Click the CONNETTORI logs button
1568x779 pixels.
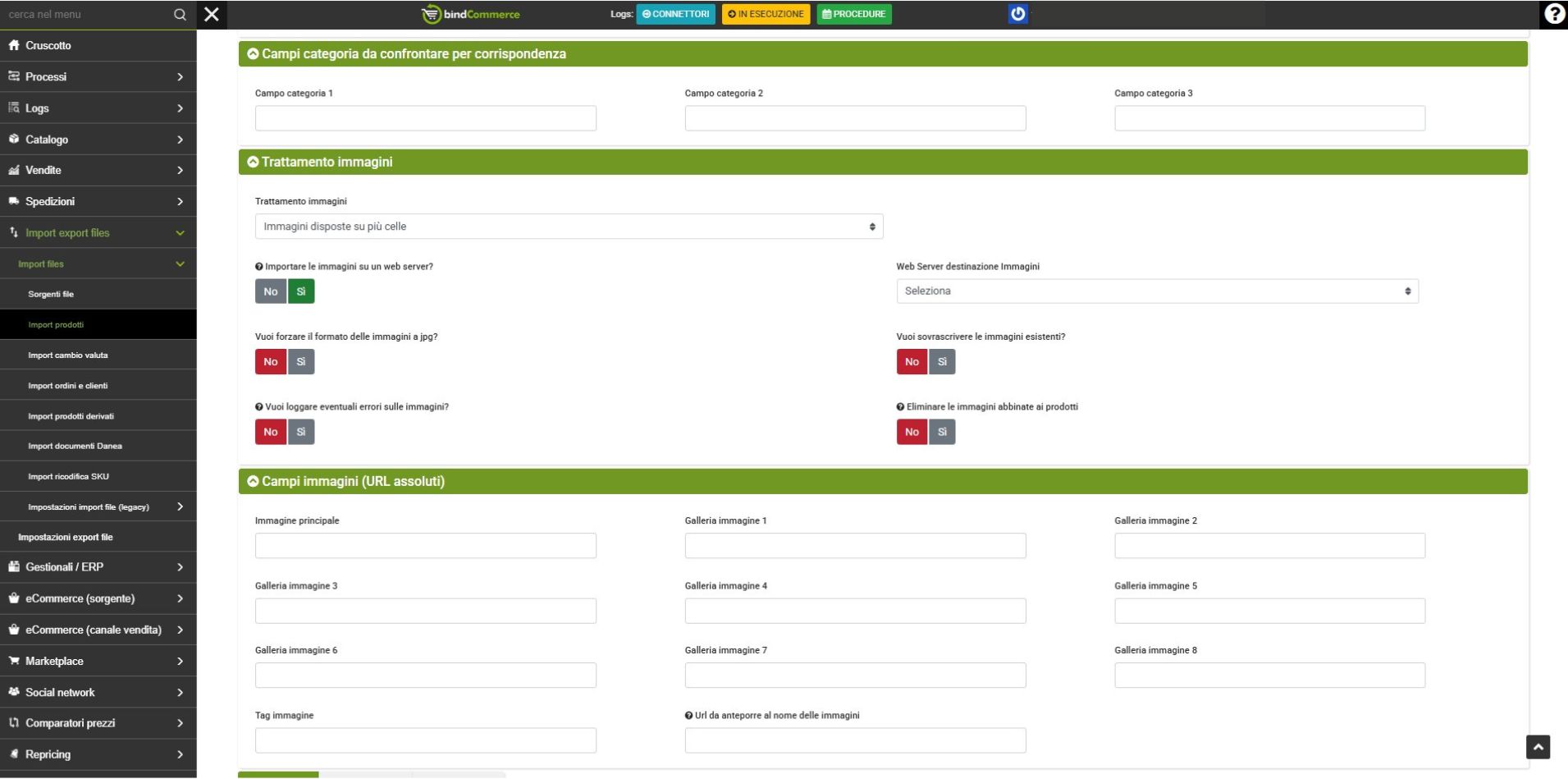click(675, 15)
